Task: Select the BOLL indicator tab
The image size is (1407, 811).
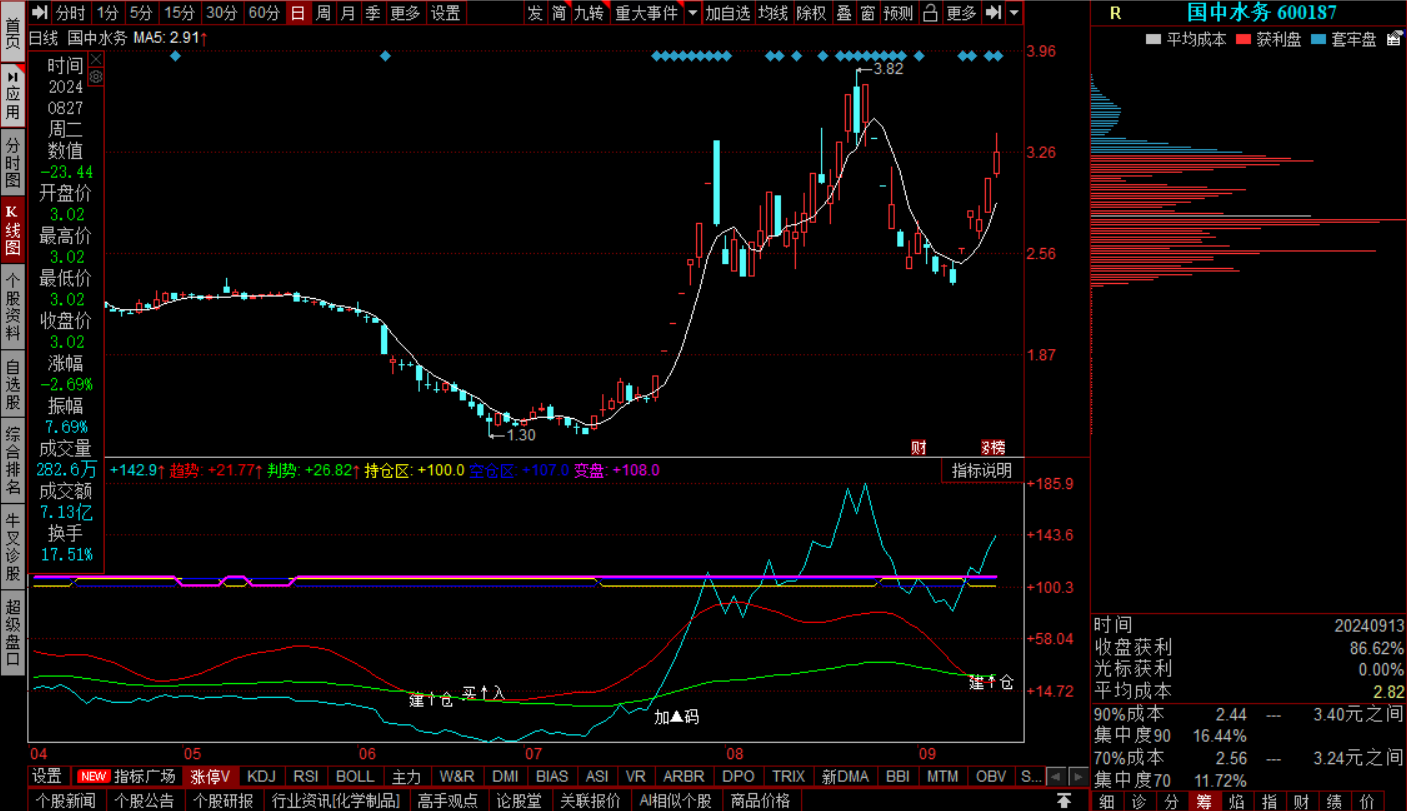Action: (355, 776)
